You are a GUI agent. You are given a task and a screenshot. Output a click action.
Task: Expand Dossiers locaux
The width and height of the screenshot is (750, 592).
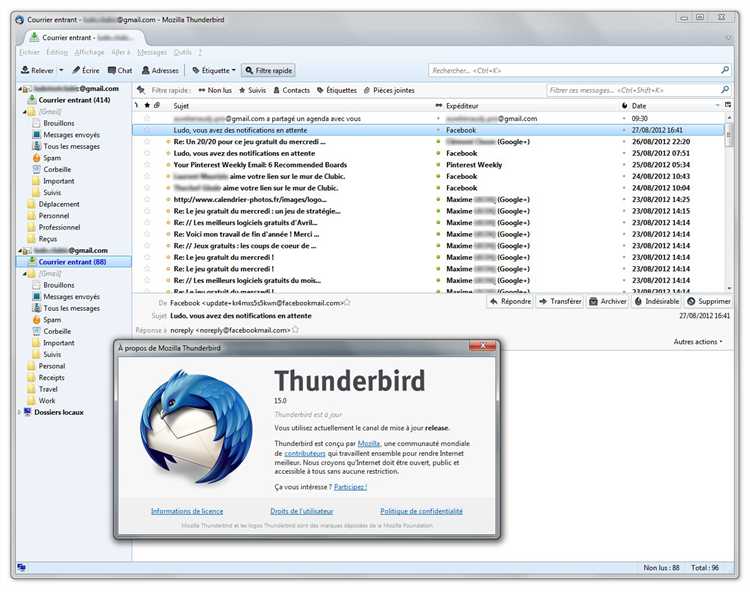[x=20, y=412]
